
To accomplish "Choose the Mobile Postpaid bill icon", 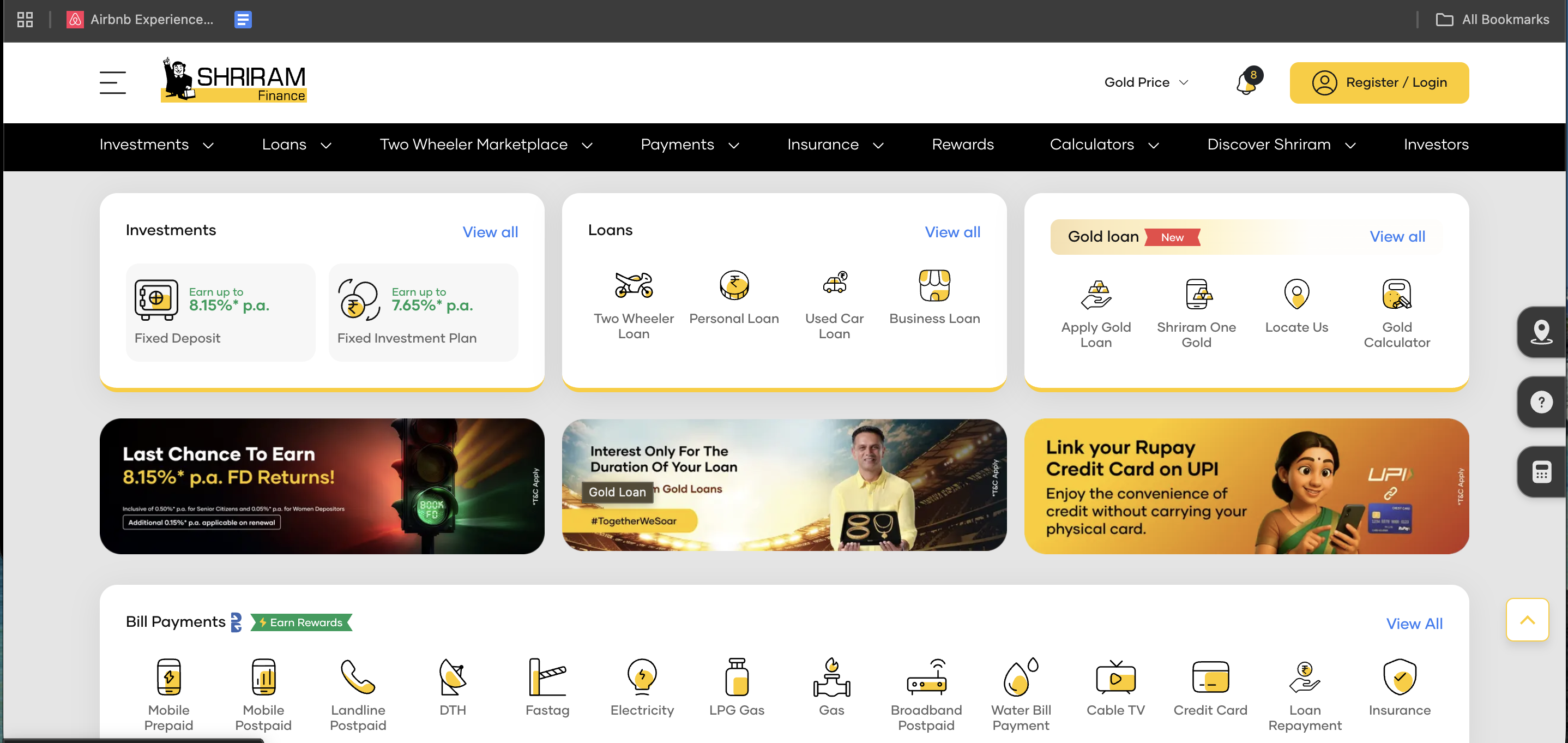I will tap(263, 676).
